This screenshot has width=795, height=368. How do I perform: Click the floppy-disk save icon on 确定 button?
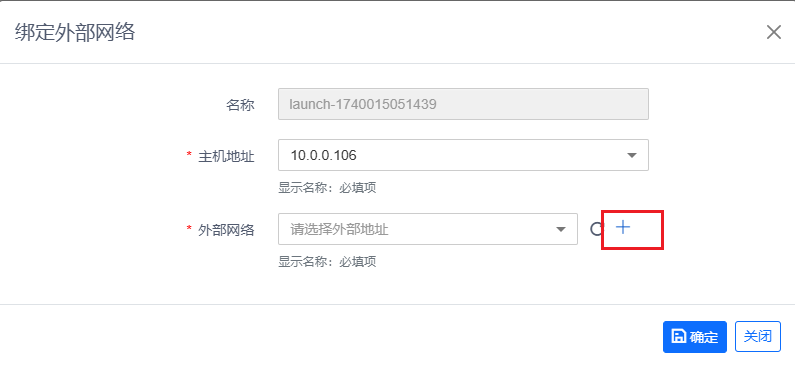pyautogui.click(x=678, y=336)
